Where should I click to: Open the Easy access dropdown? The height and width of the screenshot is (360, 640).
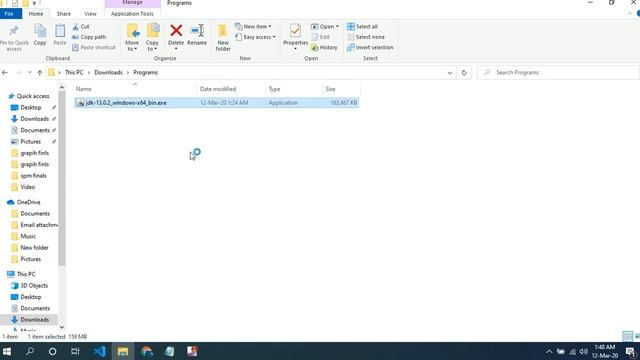tap(256, 37)
